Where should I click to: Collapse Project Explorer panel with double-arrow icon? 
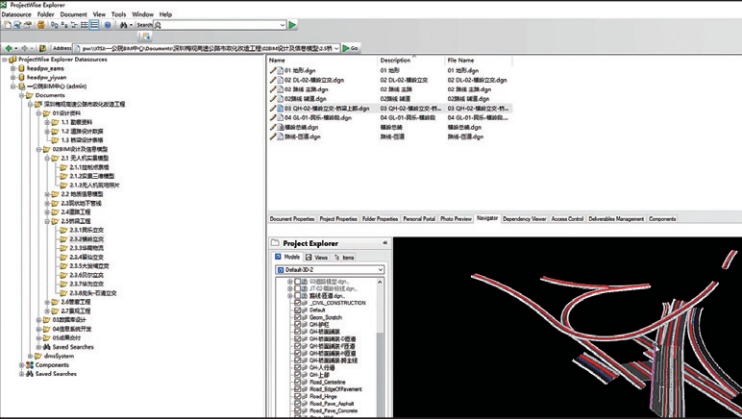pyautogui.click(x=385, y=243)
